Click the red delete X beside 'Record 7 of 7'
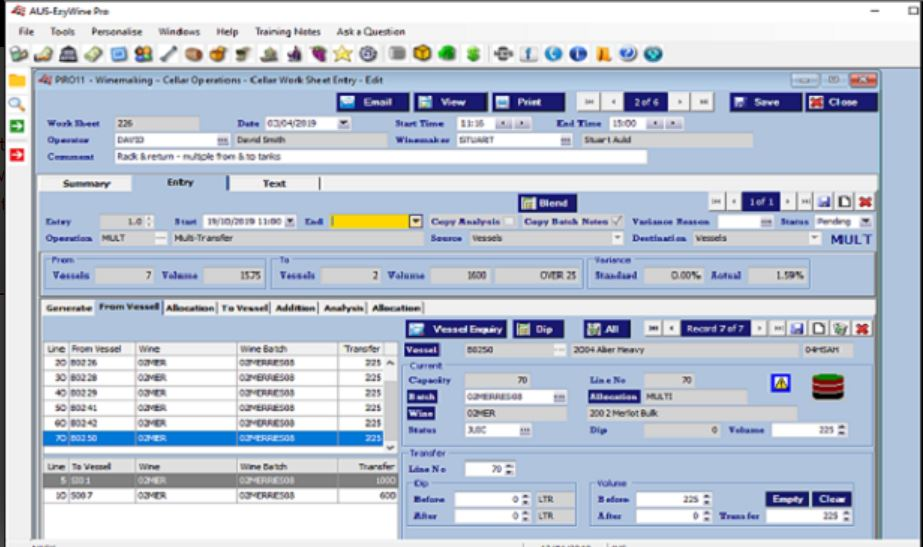 pyautogui.click(x=862, y=329)
